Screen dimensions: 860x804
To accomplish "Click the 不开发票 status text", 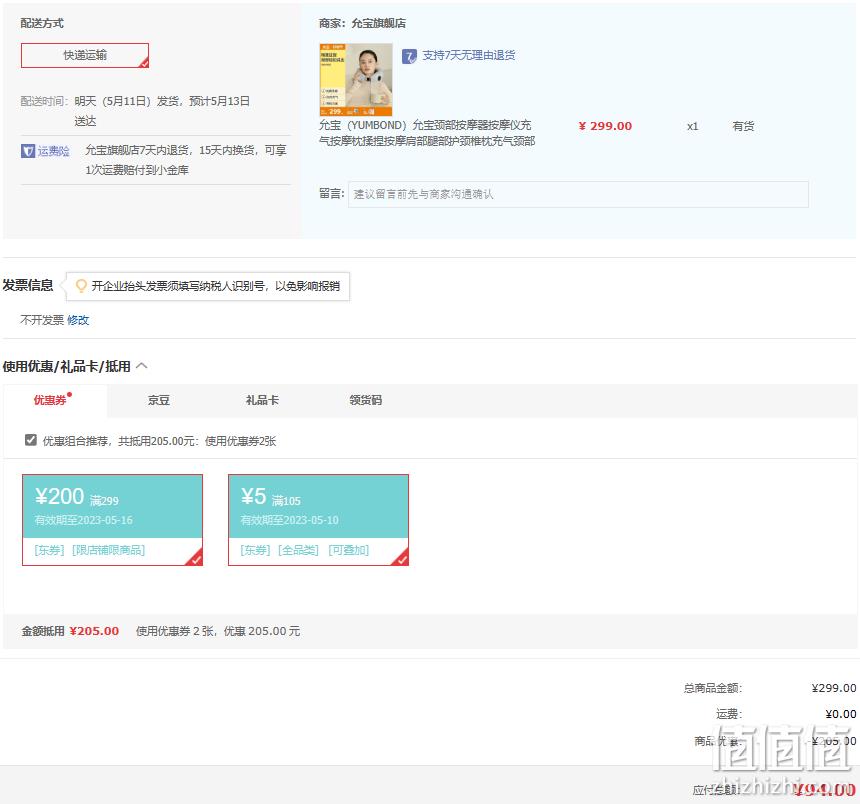I will click(42, 320).
